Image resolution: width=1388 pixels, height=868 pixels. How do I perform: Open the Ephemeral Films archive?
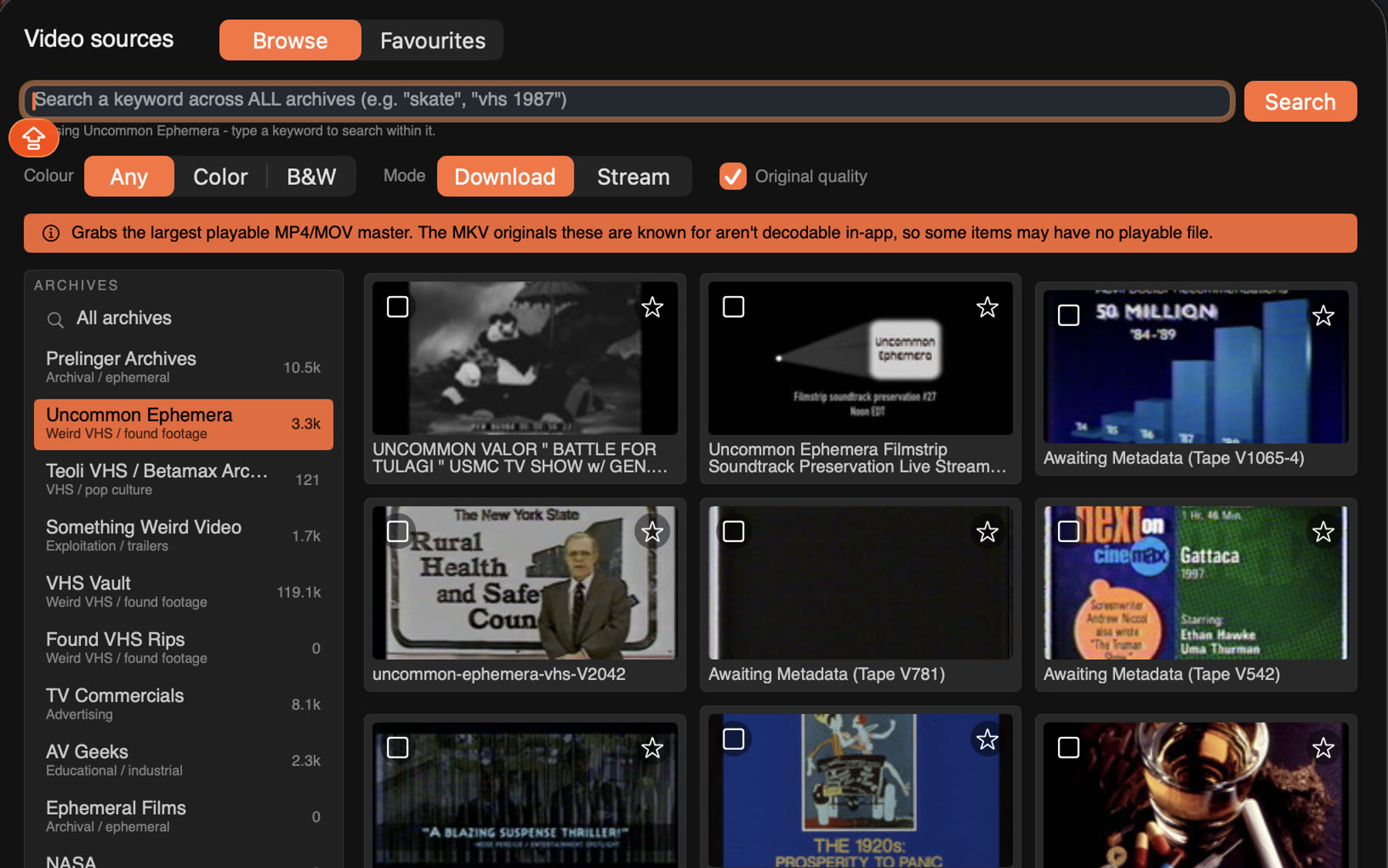tap(184, 817)
